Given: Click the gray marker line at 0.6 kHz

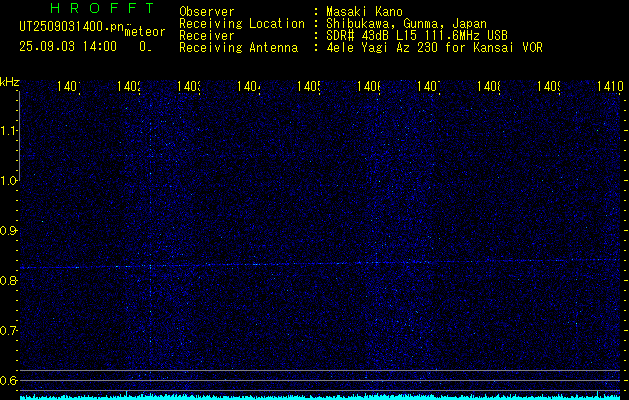Looking at the screenshot, I should click(320, 380).
